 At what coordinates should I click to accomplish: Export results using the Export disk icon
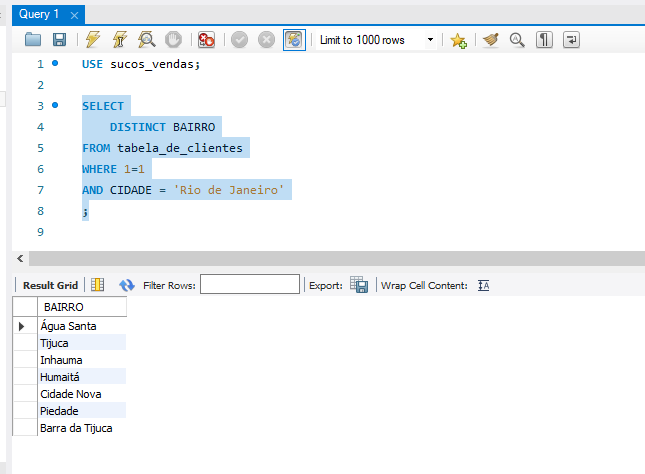click(x=359, y=285)
